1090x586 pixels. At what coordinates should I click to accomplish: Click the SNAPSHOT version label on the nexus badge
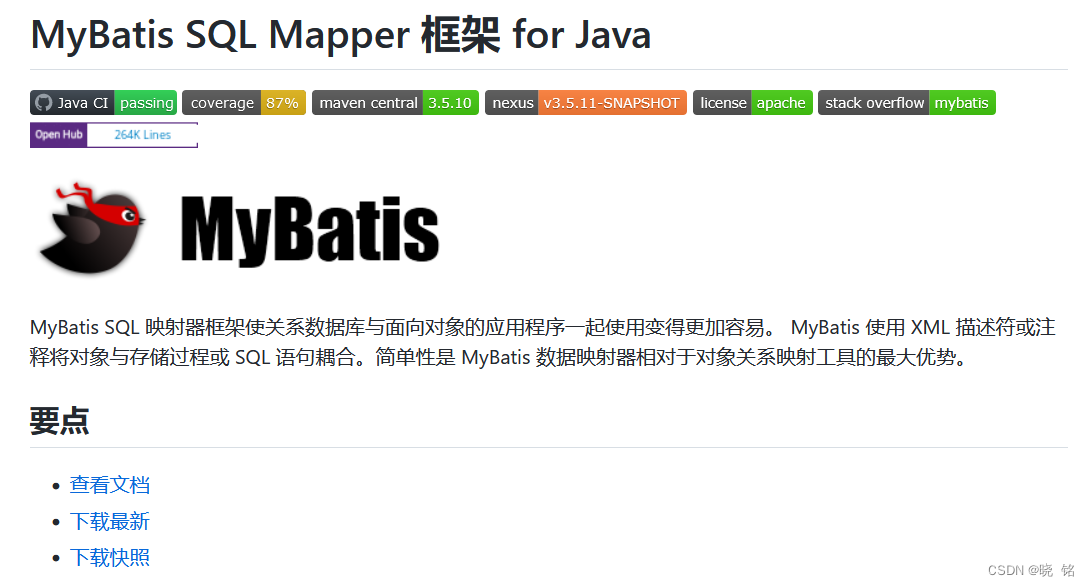click(613, 102)
